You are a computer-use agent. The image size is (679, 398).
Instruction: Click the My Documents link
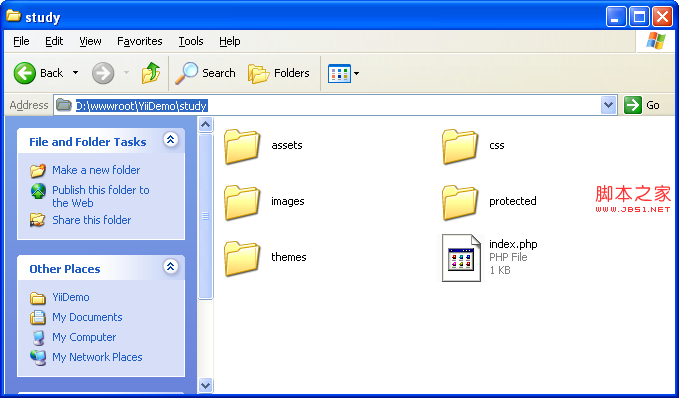tap(87, 317)
